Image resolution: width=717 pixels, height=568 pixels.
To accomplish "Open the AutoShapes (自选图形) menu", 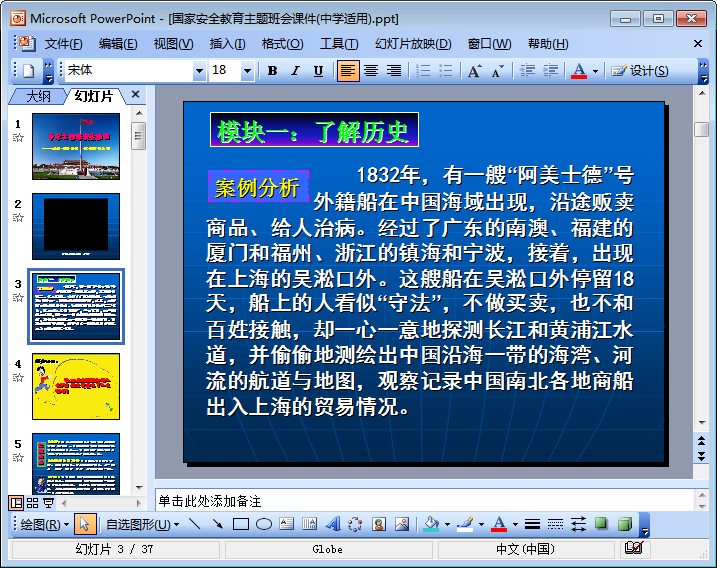I will [143, 524].
